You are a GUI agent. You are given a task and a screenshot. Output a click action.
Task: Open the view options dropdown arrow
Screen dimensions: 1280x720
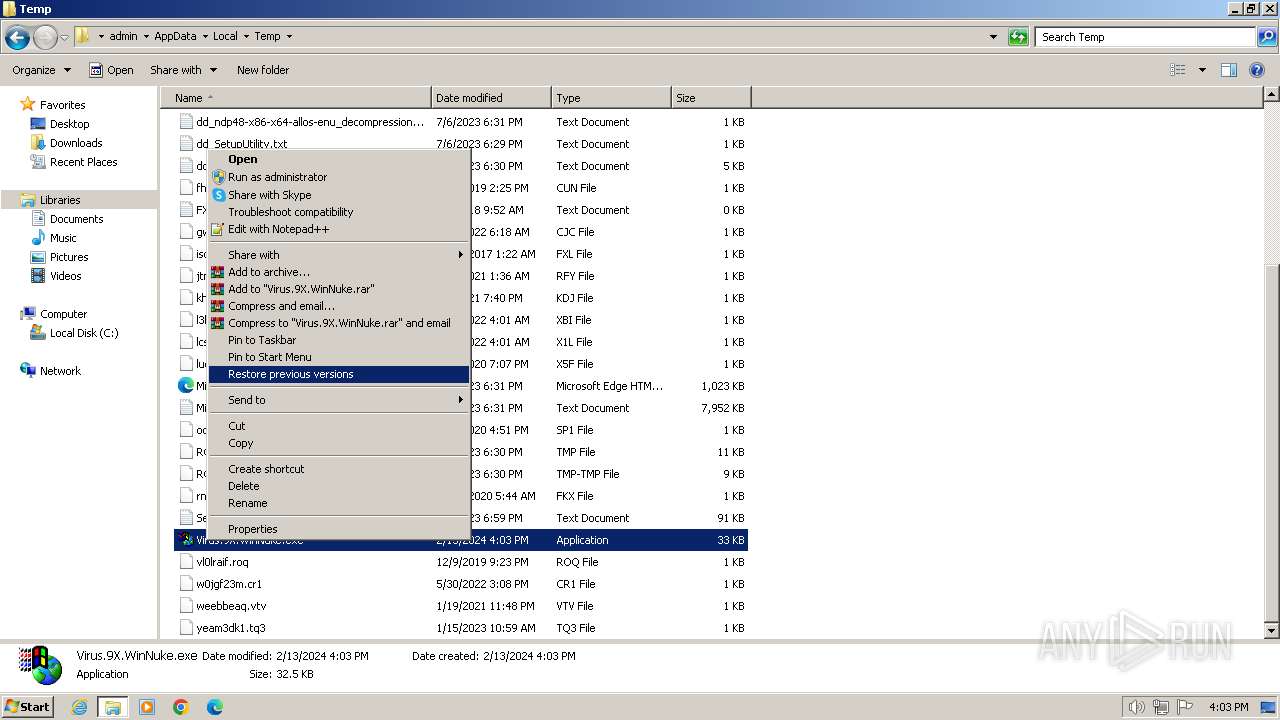[1202, 70]
